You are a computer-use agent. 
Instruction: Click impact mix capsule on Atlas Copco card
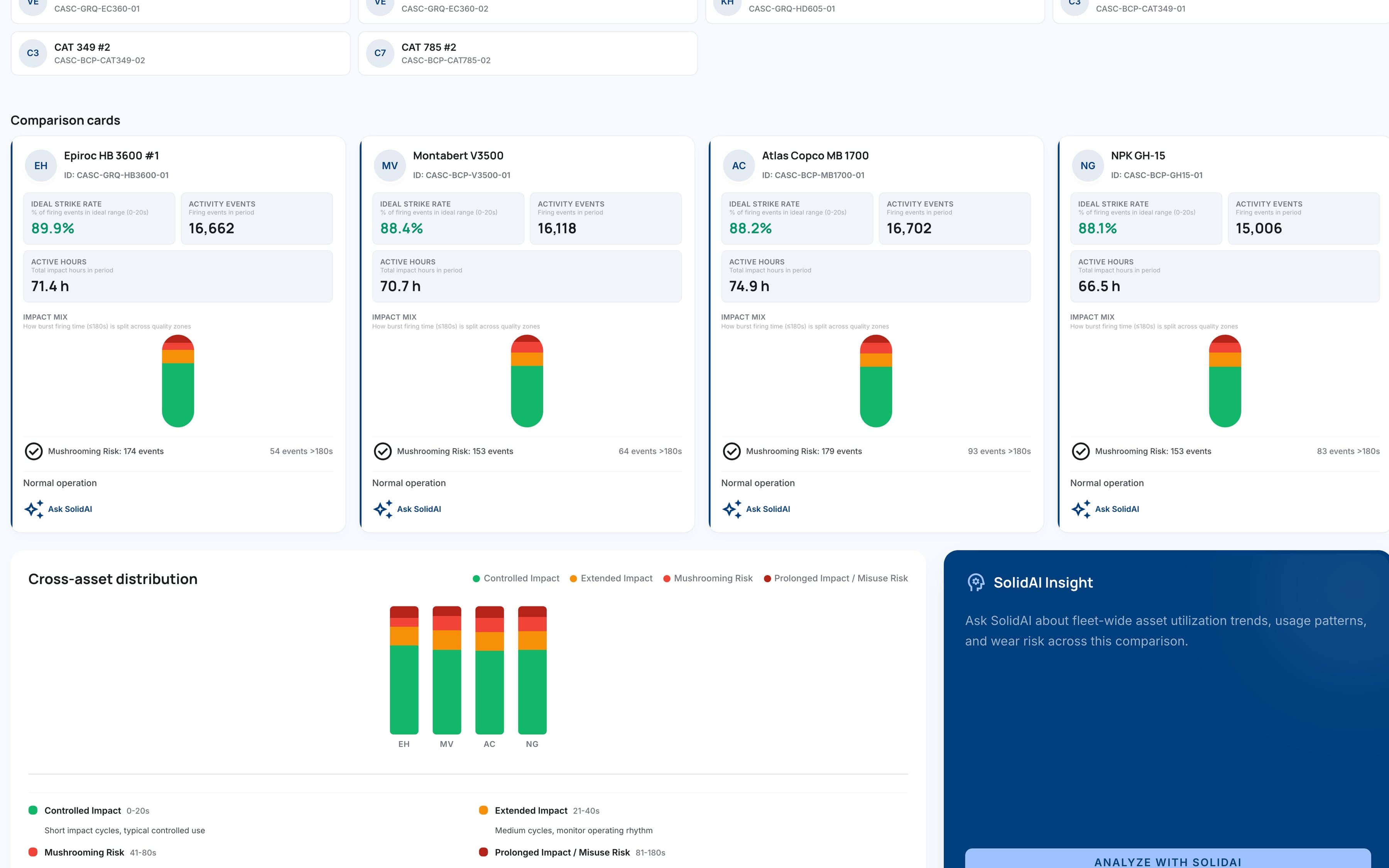876,381
